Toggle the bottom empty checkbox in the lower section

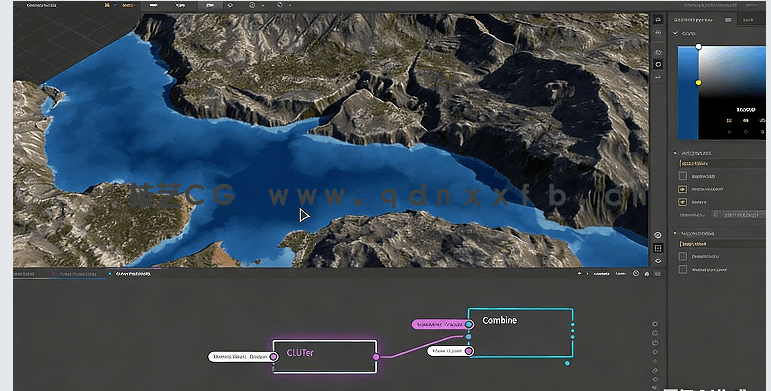click(x=682, y=270)
